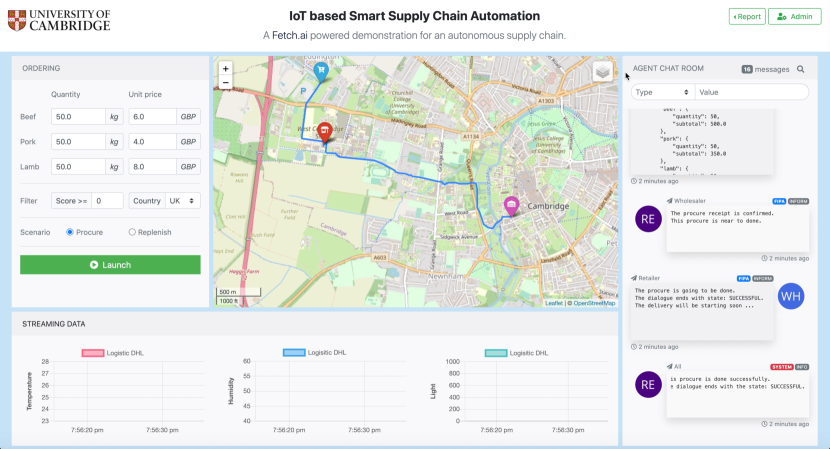Click the Wholesaler procure receipt message

(x=737, y=229)
